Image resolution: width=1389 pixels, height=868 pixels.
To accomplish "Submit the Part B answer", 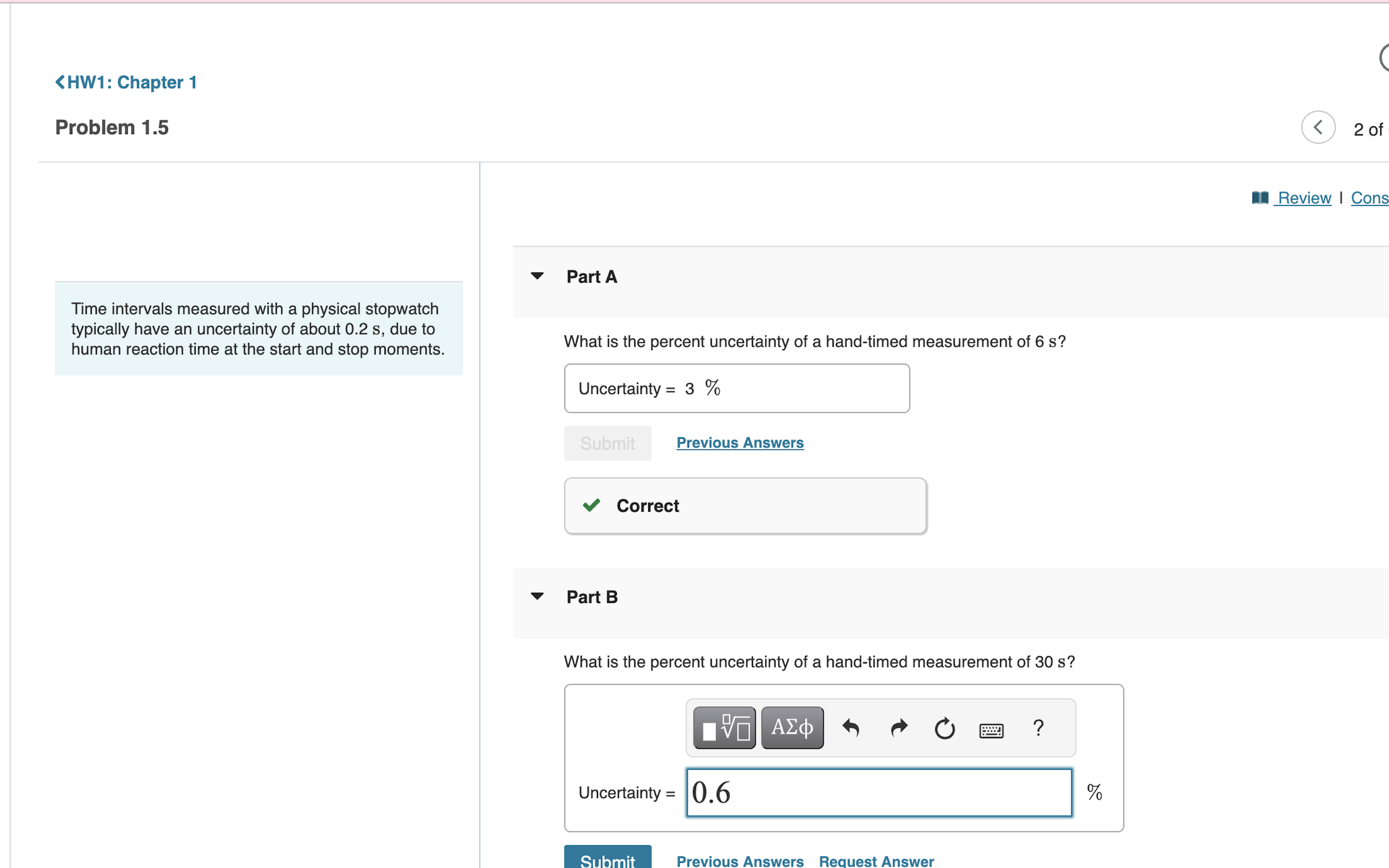I will click(x=607, y=858).
